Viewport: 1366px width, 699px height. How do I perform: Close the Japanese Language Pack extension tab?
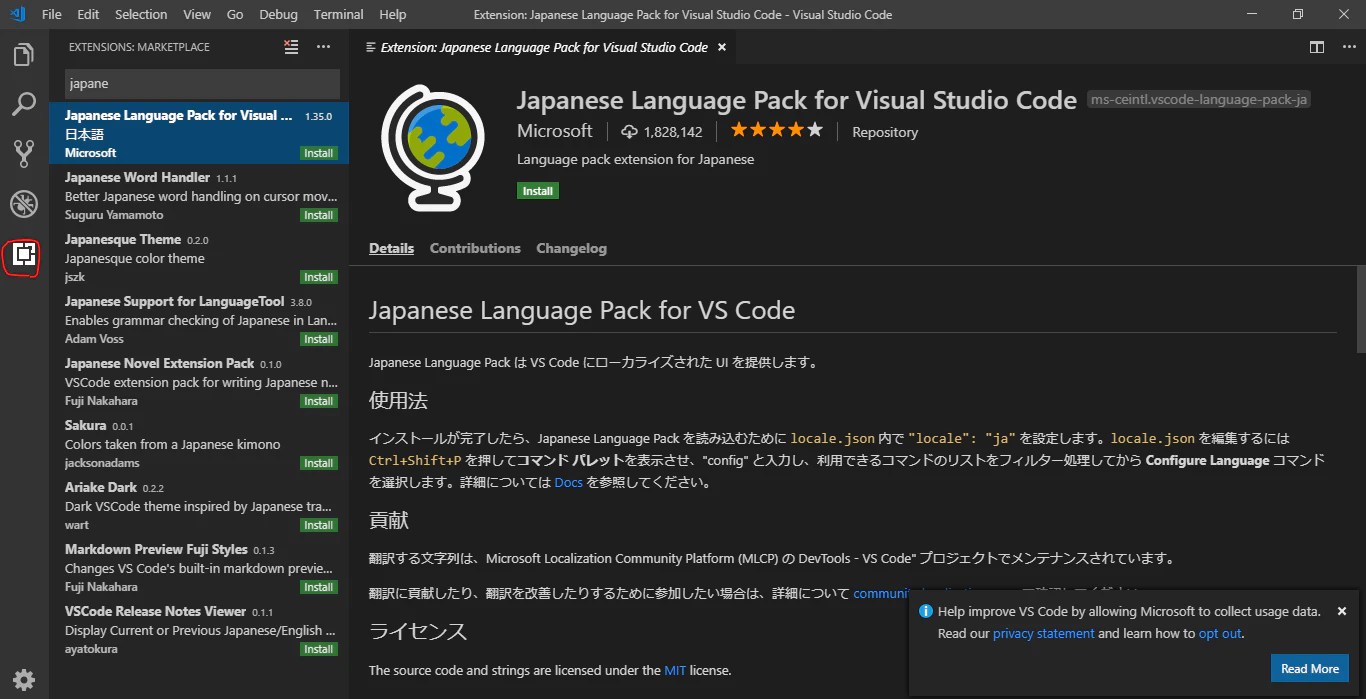click(721, 47)
